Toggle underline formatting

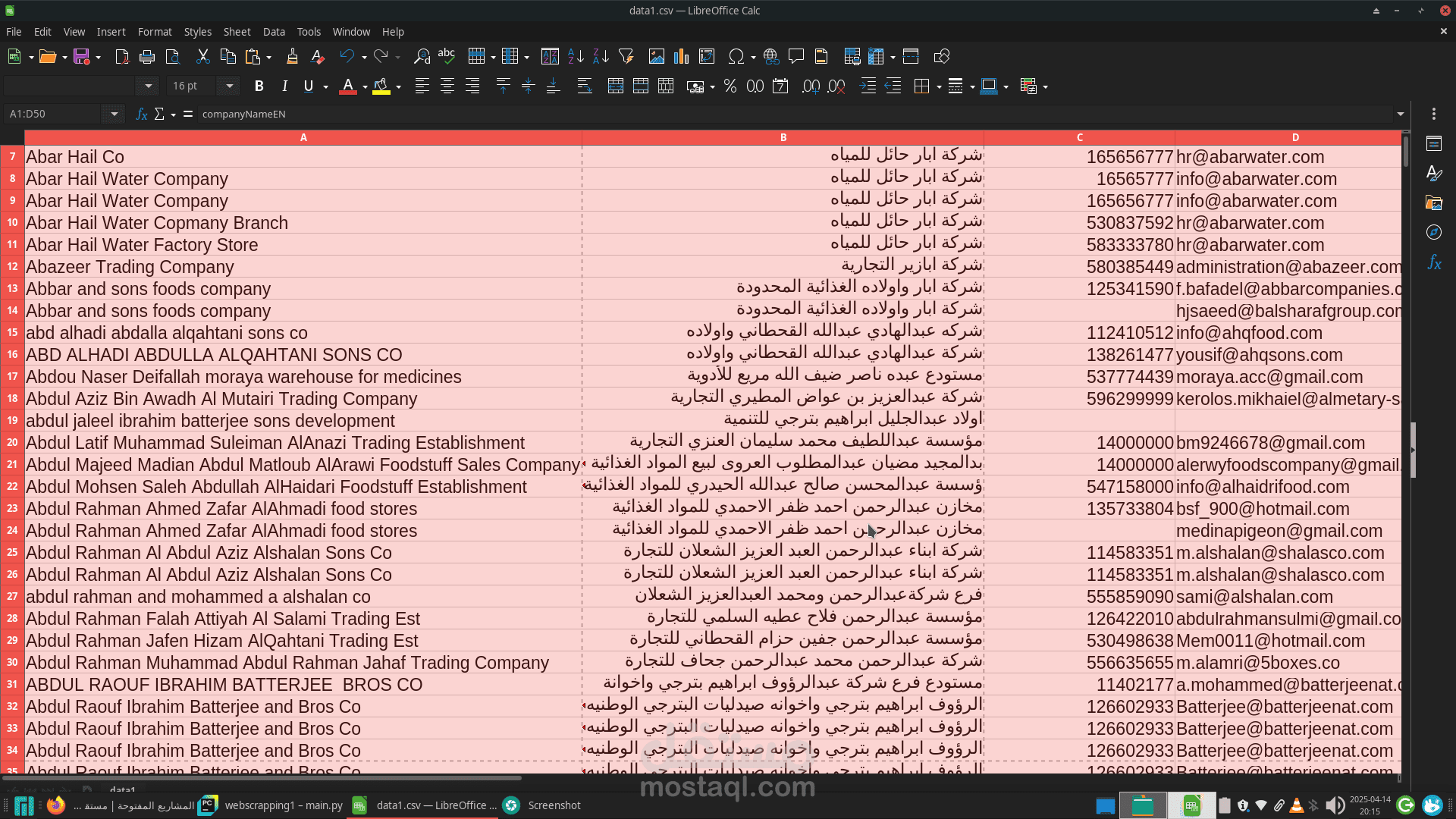click(309, 86)
